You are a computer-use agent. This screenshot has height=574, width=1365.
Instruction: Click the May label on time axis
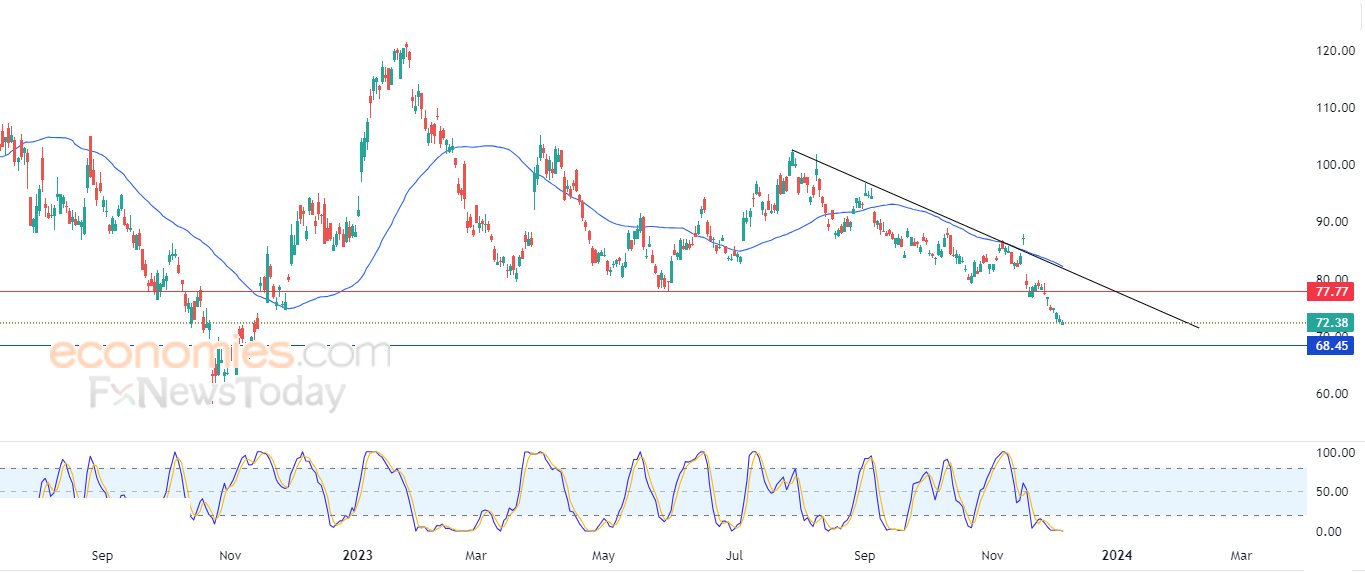(602, 555)
